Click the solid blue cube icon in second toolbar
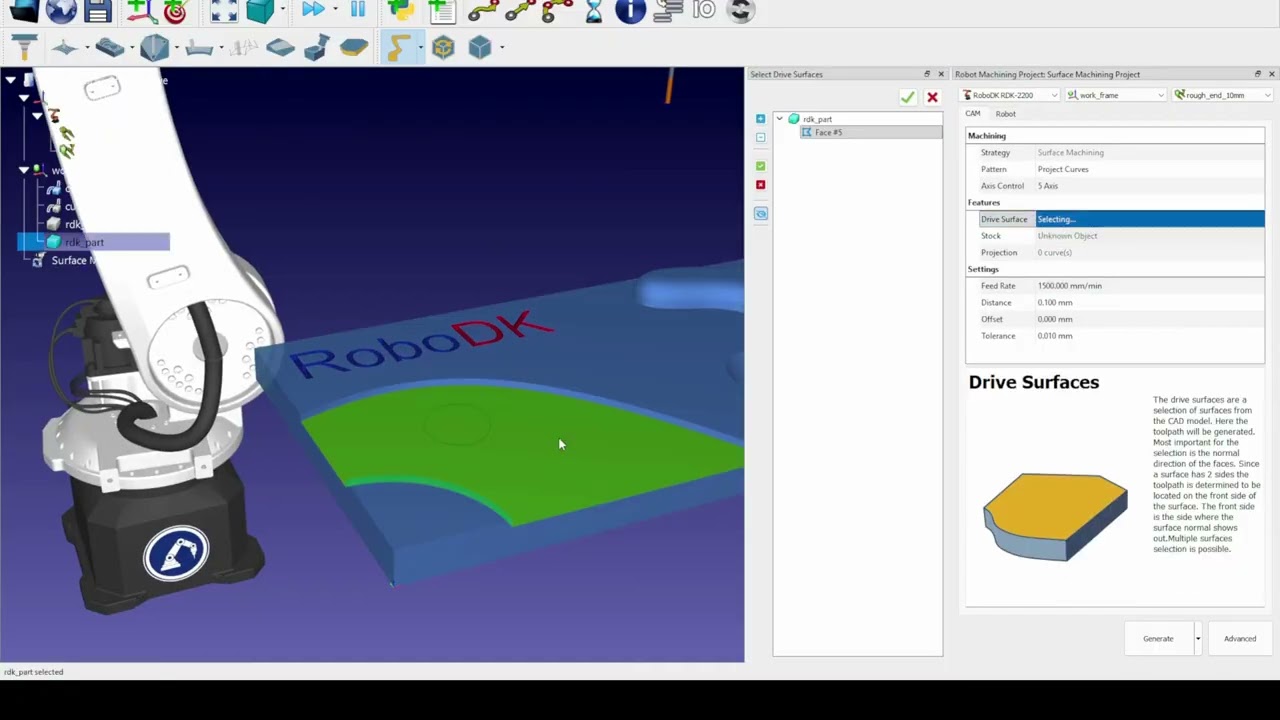The width and height of the screenshot is (1280, 720). click(480, 47)
